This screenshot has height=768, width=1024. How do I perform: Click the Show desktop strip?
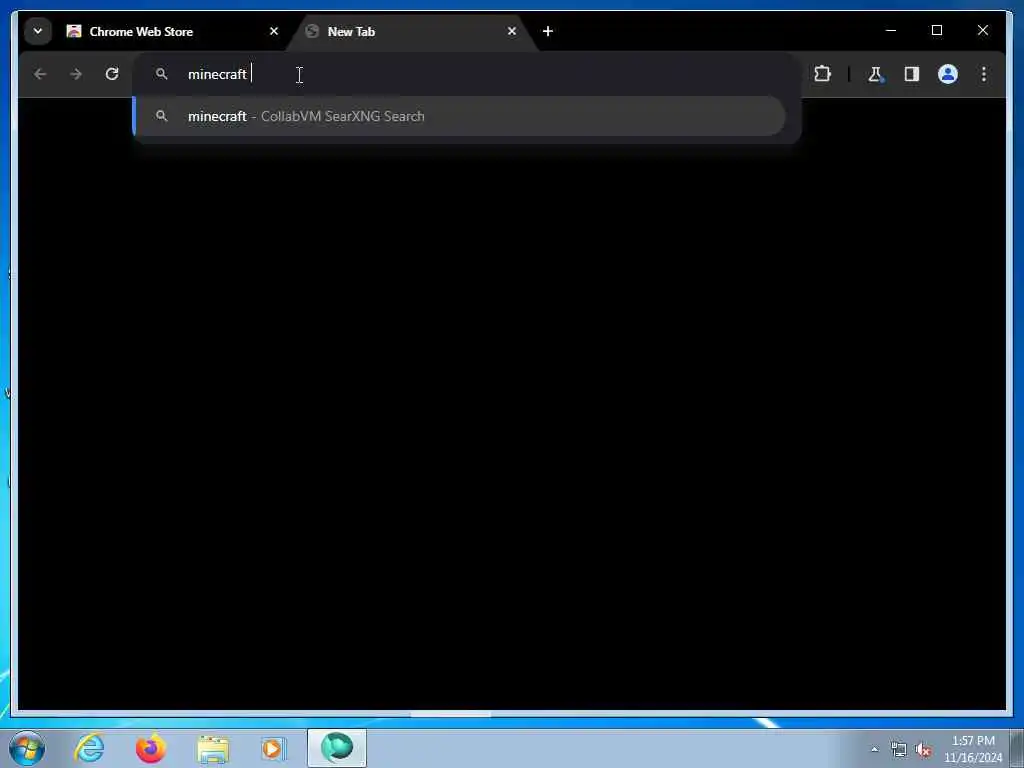(x=1017, y=748)
